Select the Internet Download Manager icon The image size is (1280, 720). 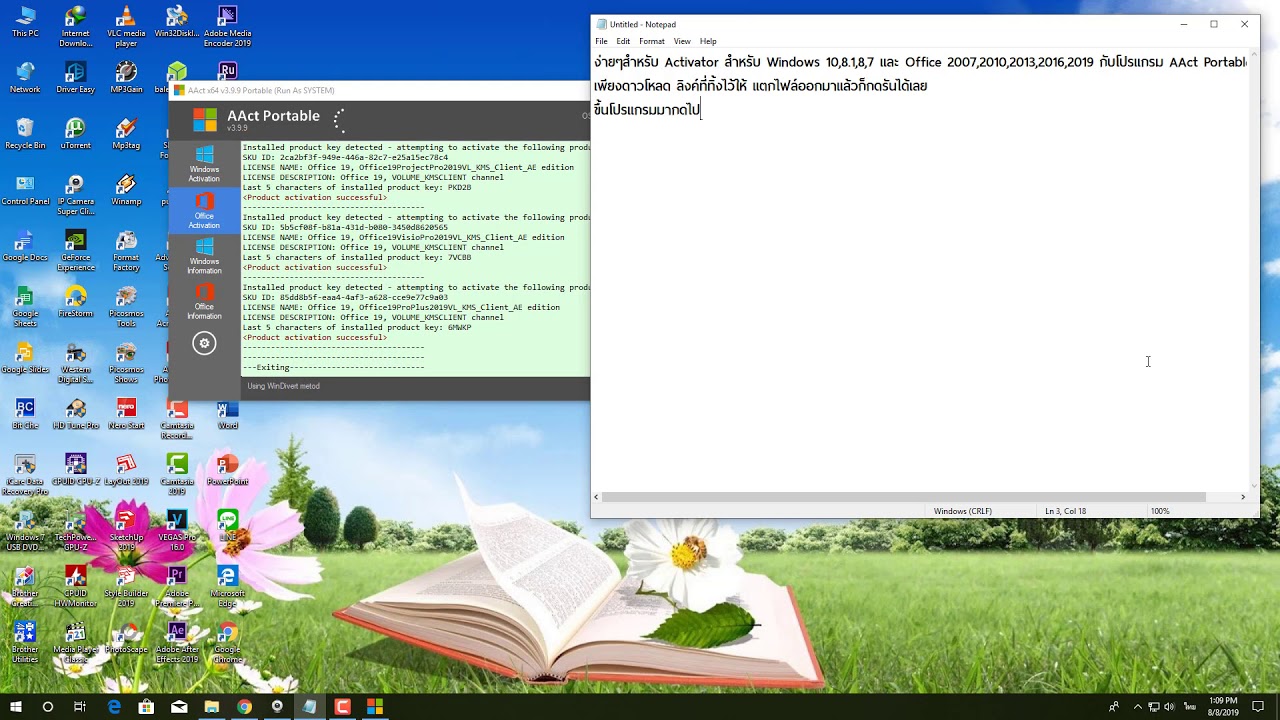(x=75, y=26)
